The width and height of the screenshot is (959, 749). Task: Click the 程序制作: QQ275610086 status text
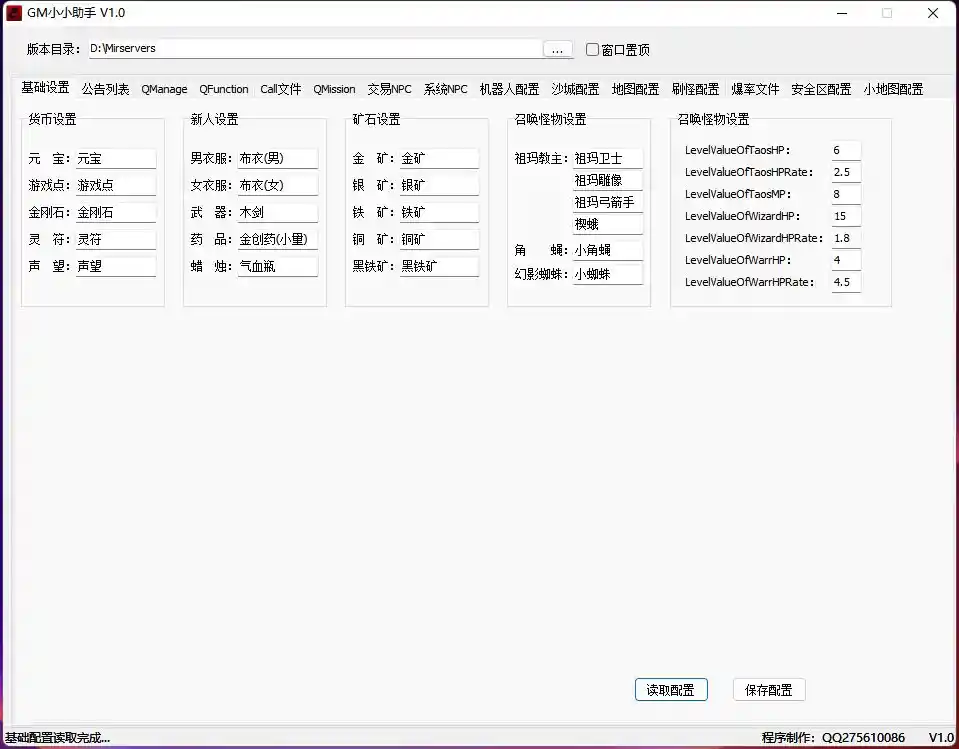tap(833, 738)
